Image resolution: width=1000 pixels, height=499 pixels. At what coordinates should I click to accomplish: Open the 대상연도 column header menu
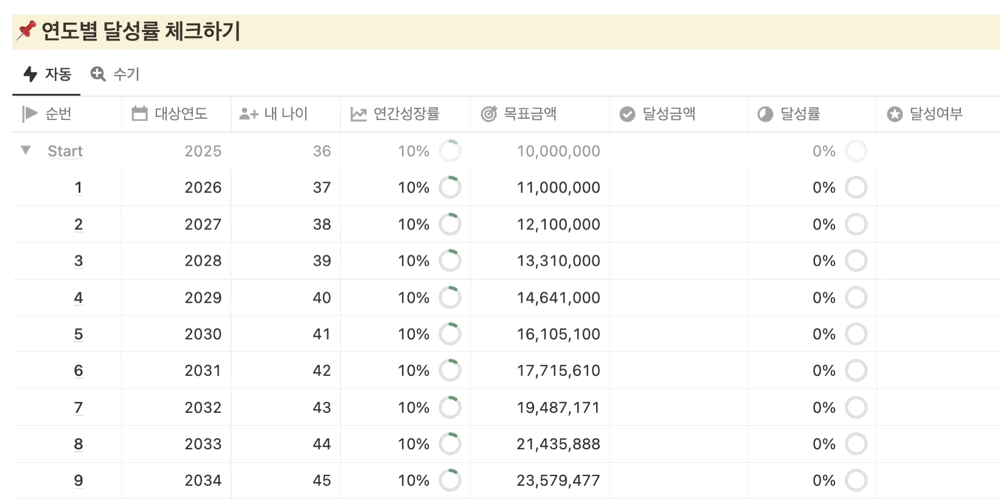[x=176, y=114]
